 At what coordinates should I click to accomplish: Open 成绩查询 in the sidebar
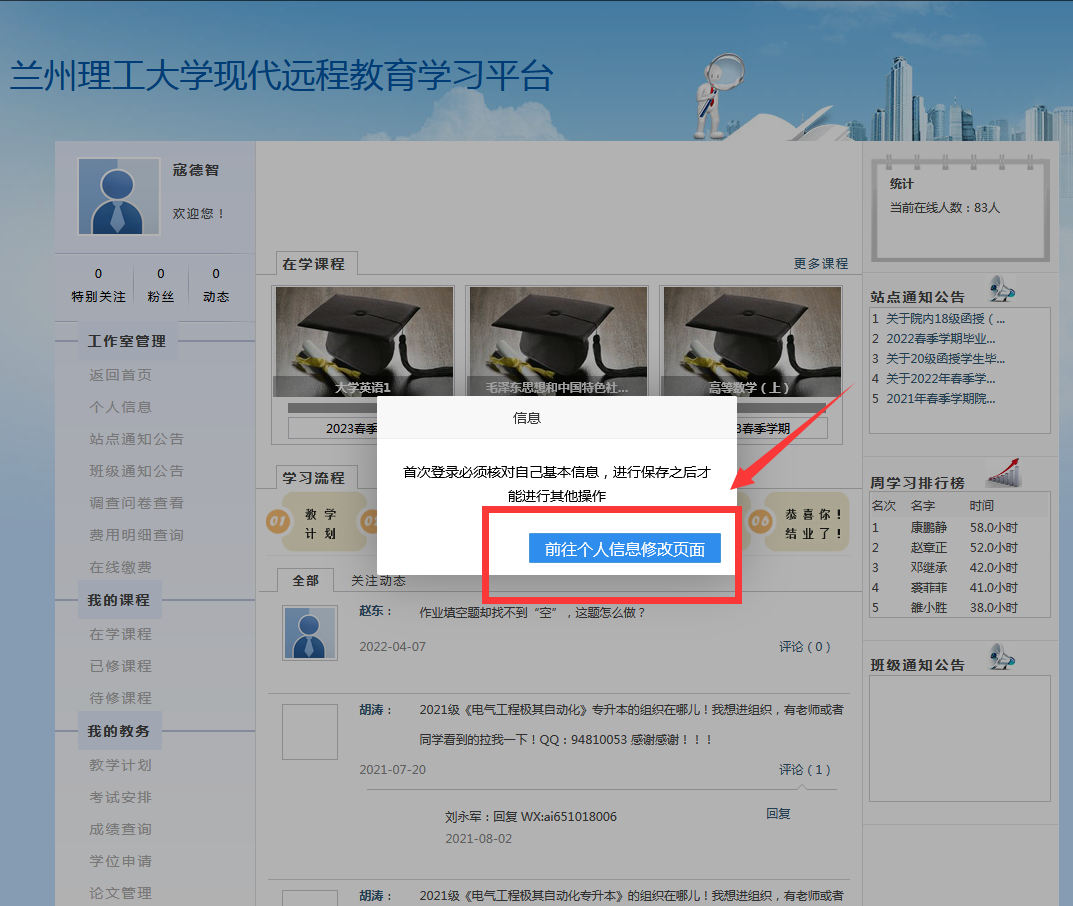[x=120, y=829]
